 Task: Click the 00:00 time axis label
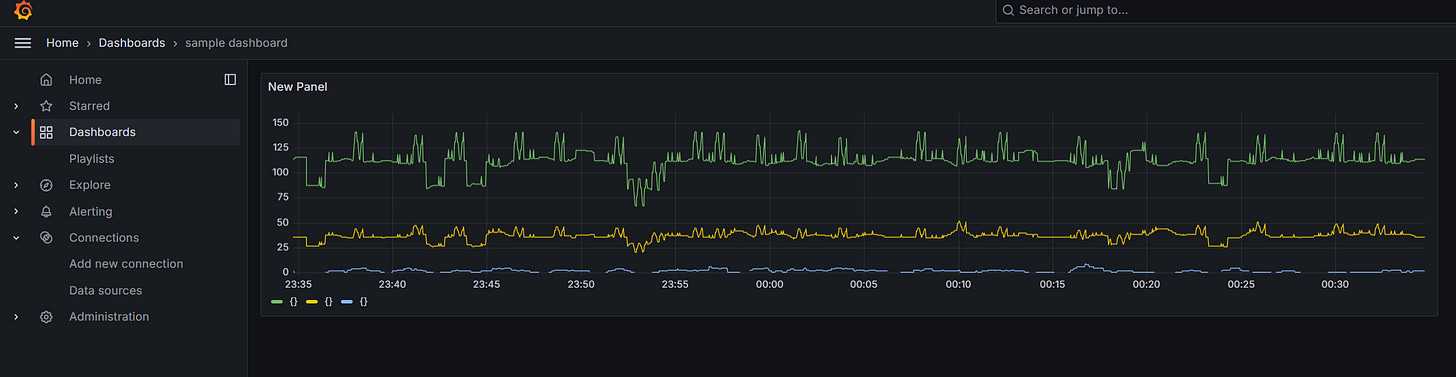tap(769, 285)
